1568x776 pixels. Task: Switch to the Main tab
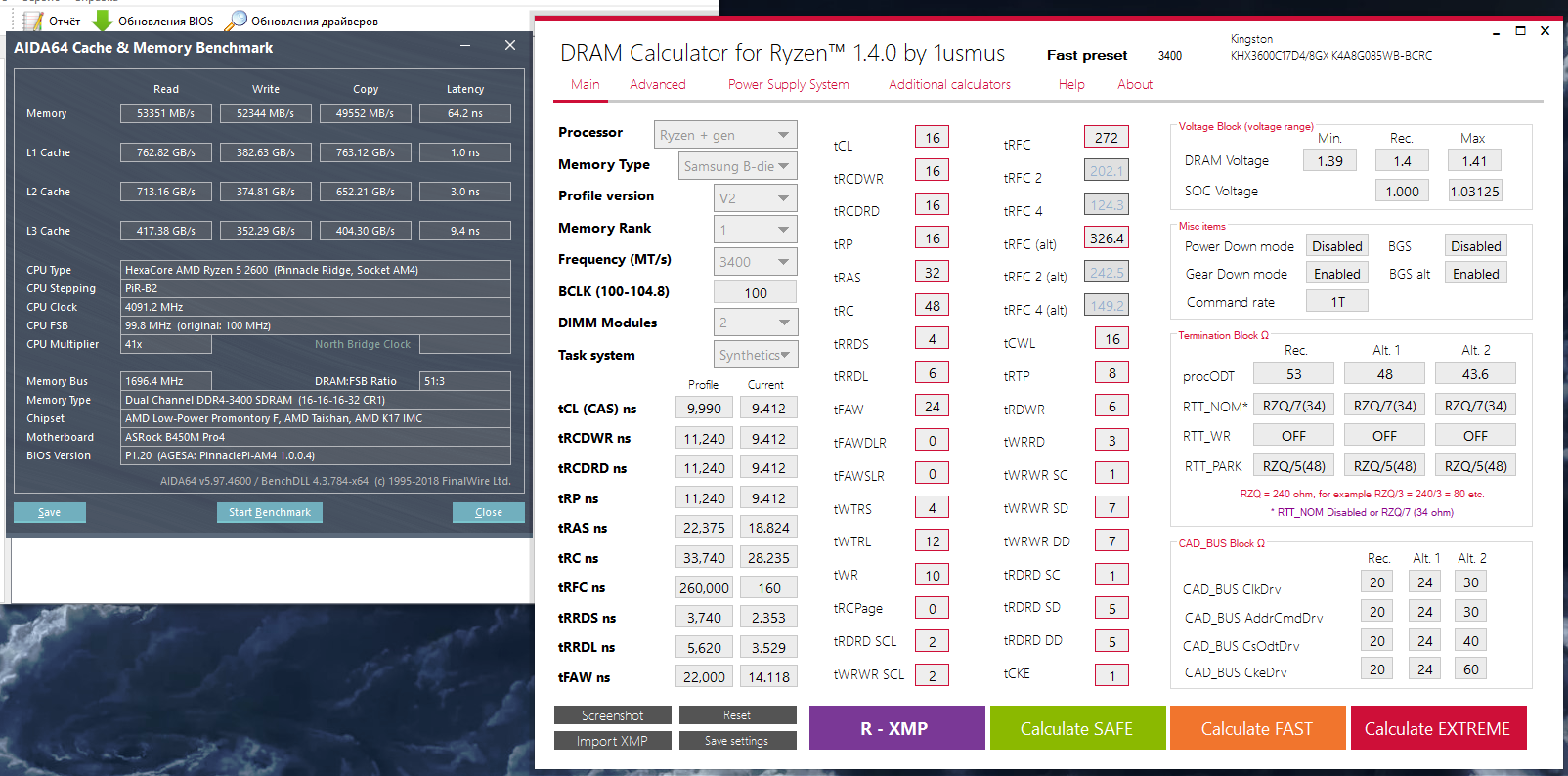[x=586, y=84]
